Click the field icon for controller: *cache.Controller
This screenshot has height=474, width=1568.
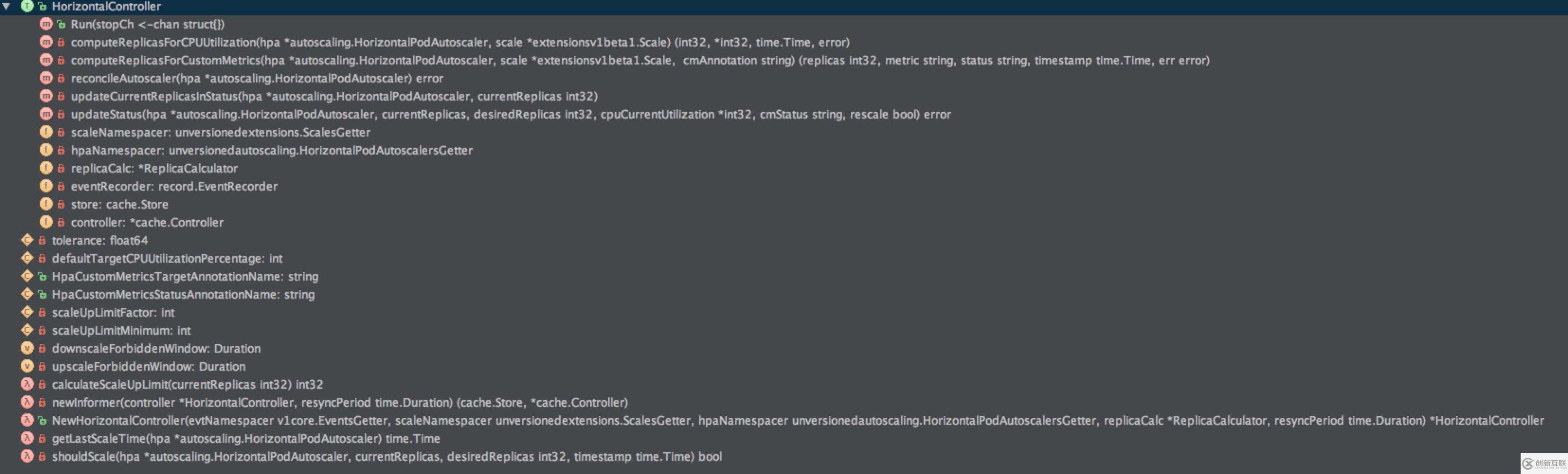(x=46, y=222)
